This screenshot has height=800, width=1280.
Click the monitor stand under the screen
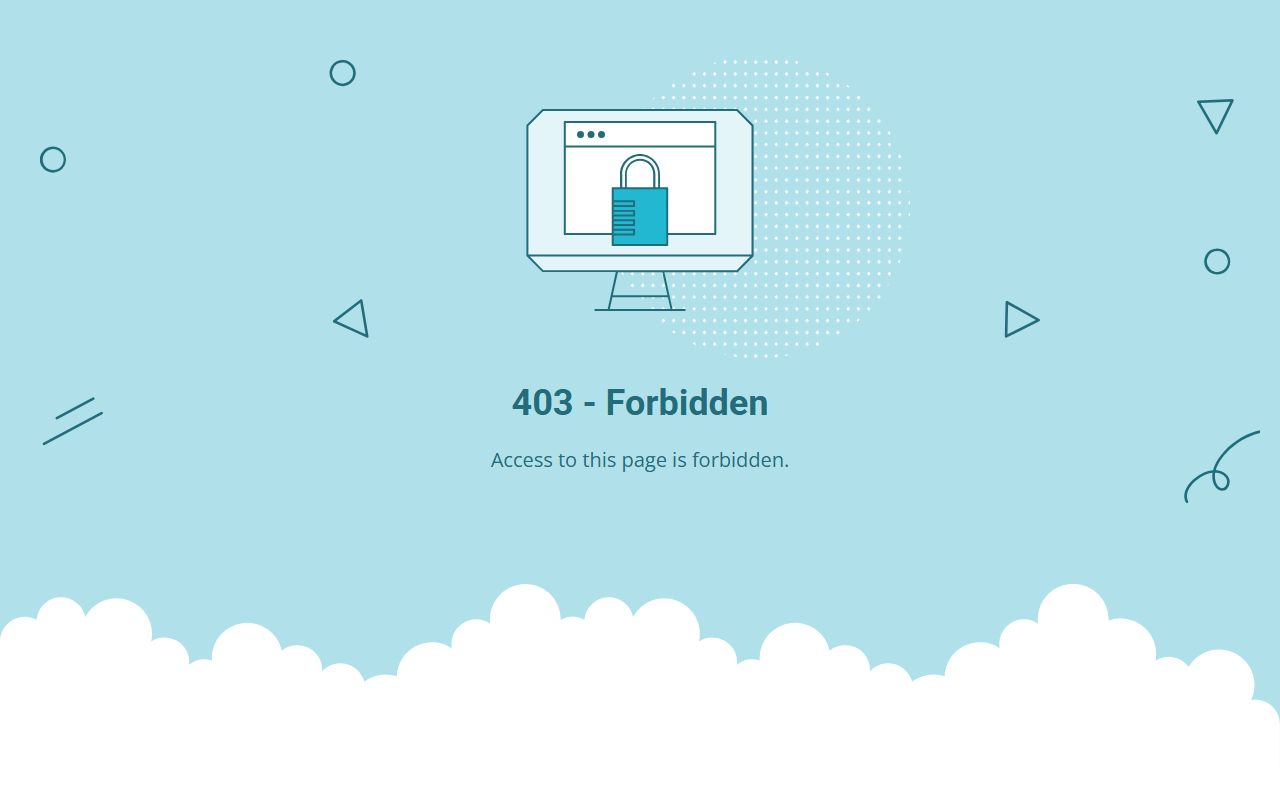coord(640,291)
